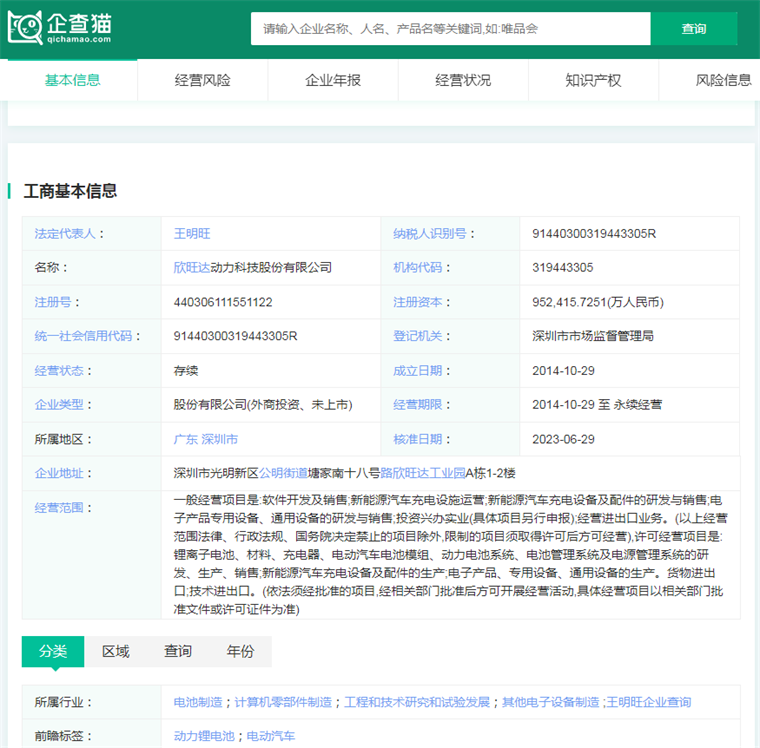Image resolution: width=760 pixels, height=748 pixels.
Task: Click the 企查猫 cat logo icon
Action: pyautogui.click(x=25, y=28)
